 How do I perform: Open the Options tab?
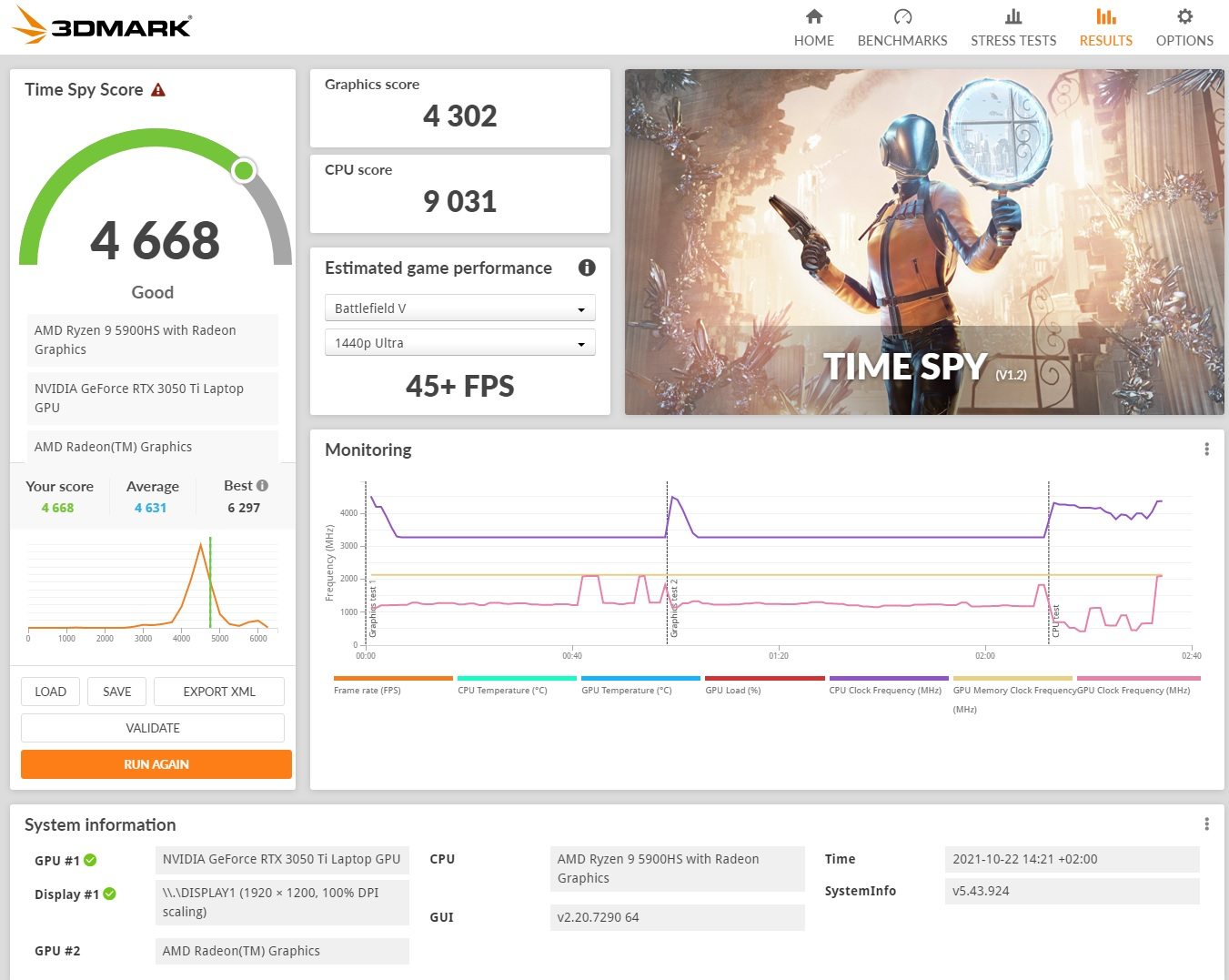coord(1184,27)
